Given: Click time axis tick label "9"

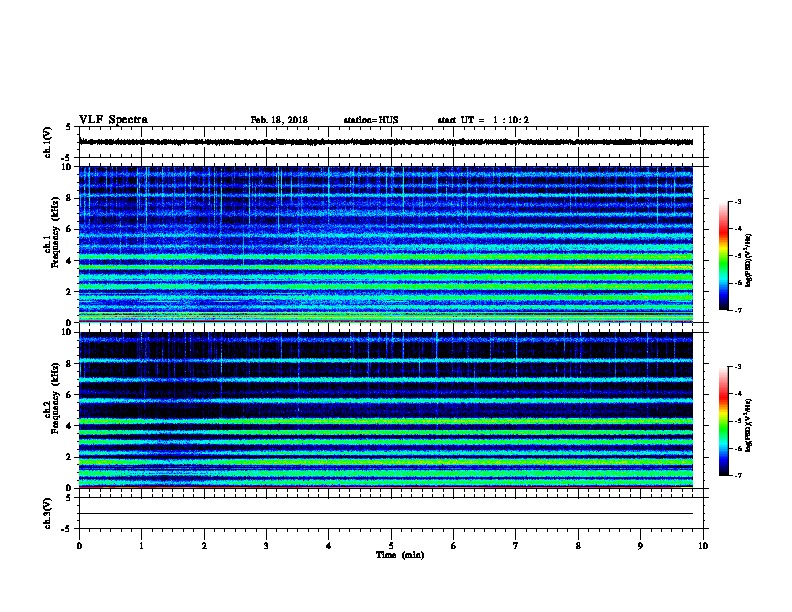Looking at the screenshot, I should click(640, 546).
